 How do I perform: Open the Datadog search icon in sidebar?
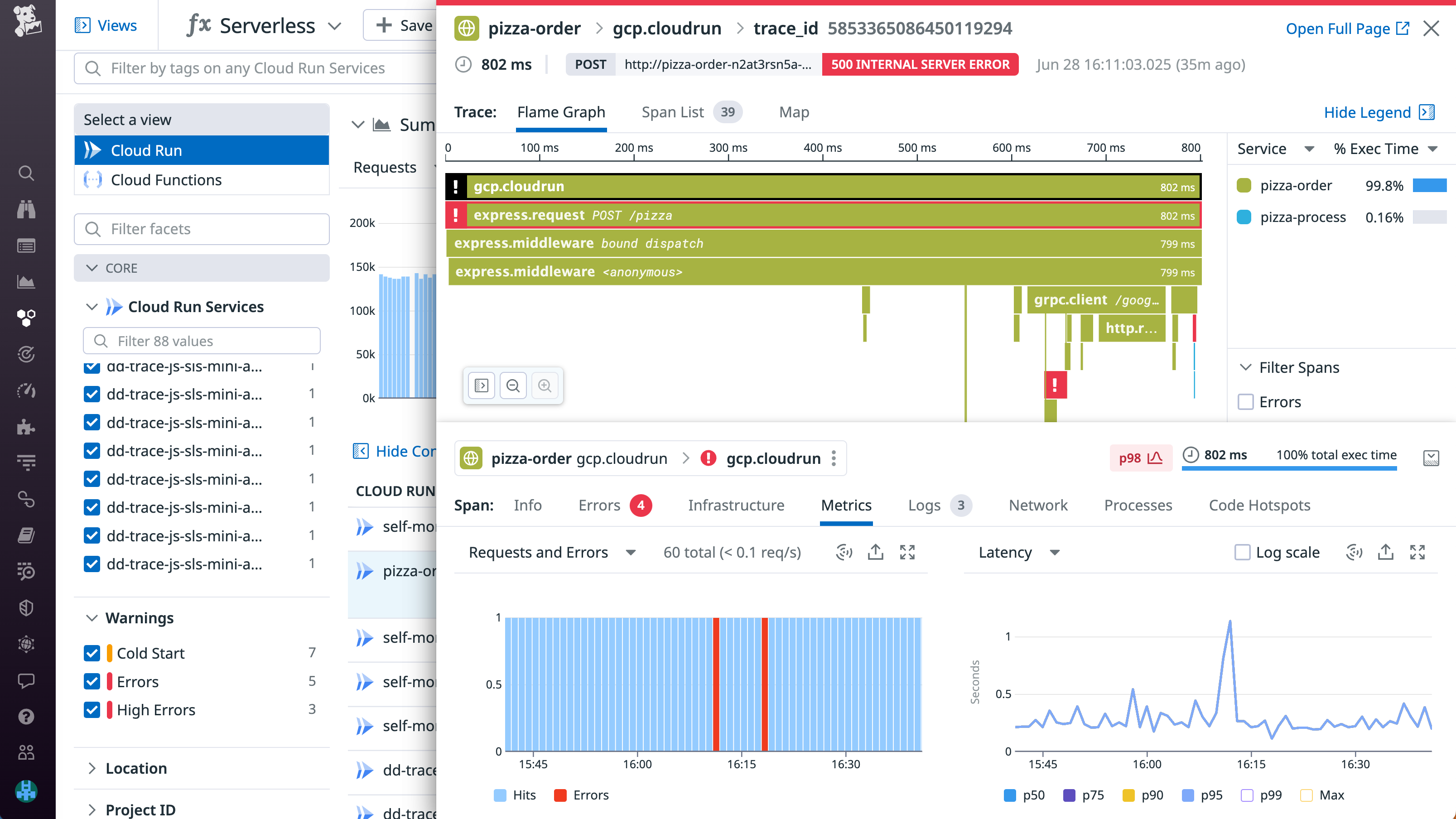[27, 173]
